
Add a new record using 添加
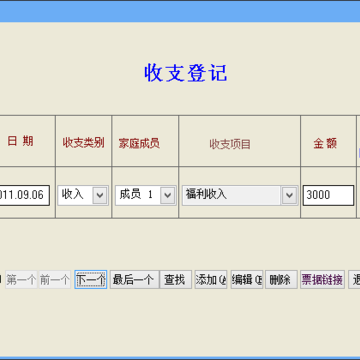211,280
